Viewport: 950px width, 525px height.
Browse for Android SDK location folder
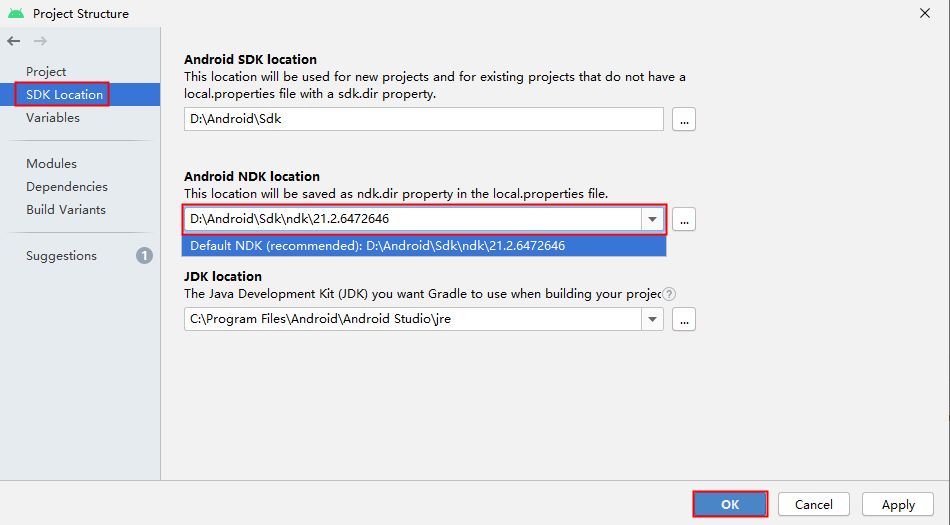click(683, 119)
